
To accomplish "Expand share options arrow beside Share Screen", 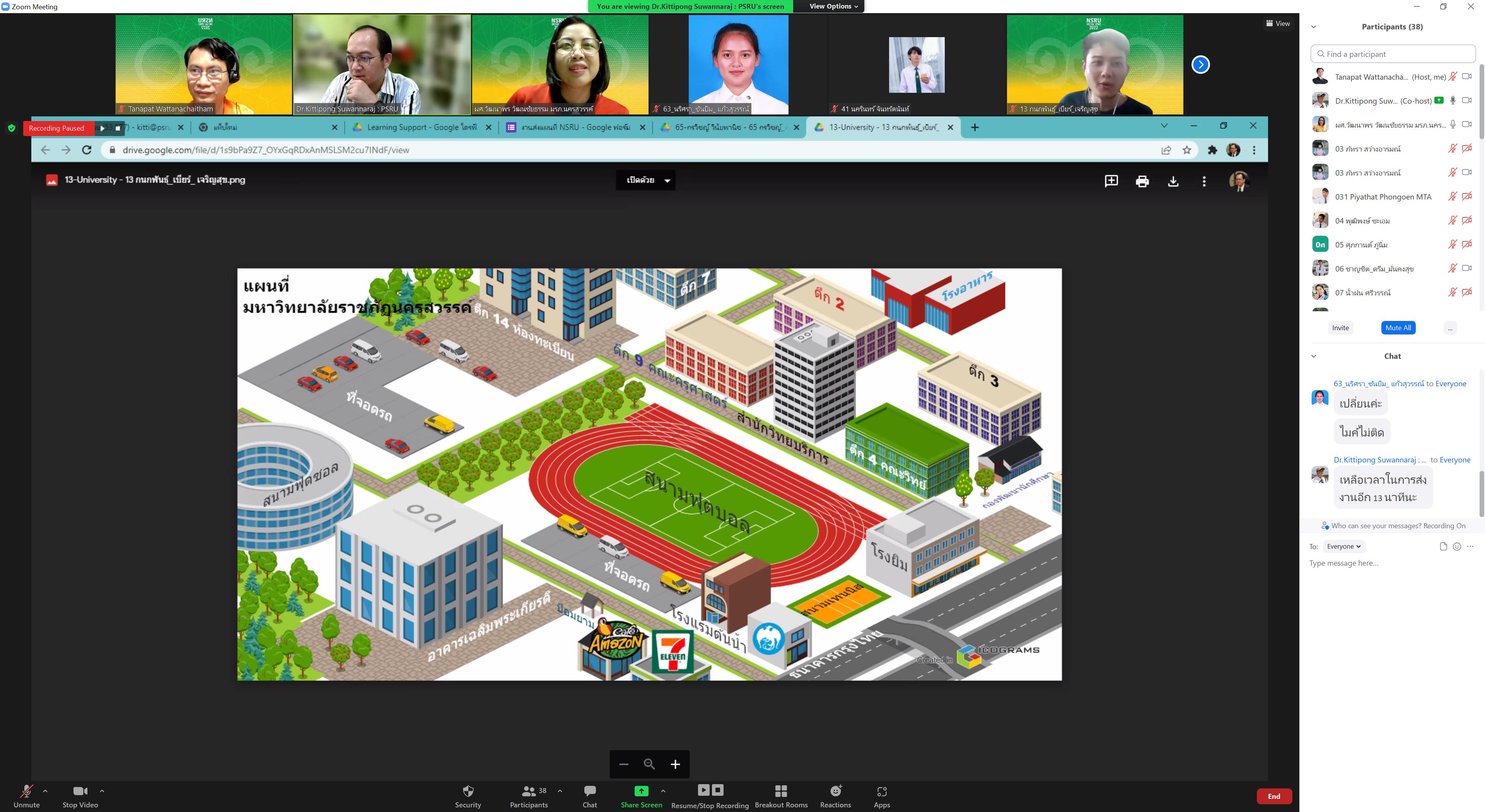I will pos(663,791).
